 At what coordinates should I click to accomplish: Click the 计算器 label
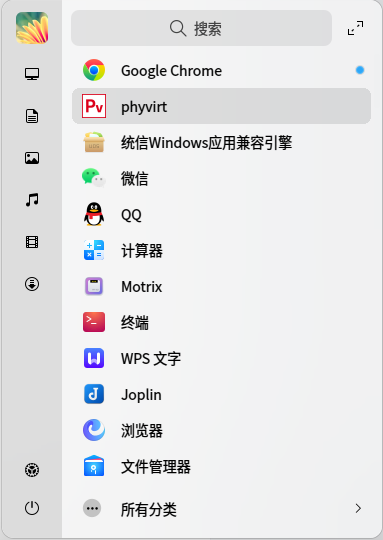tap(142, 251)
